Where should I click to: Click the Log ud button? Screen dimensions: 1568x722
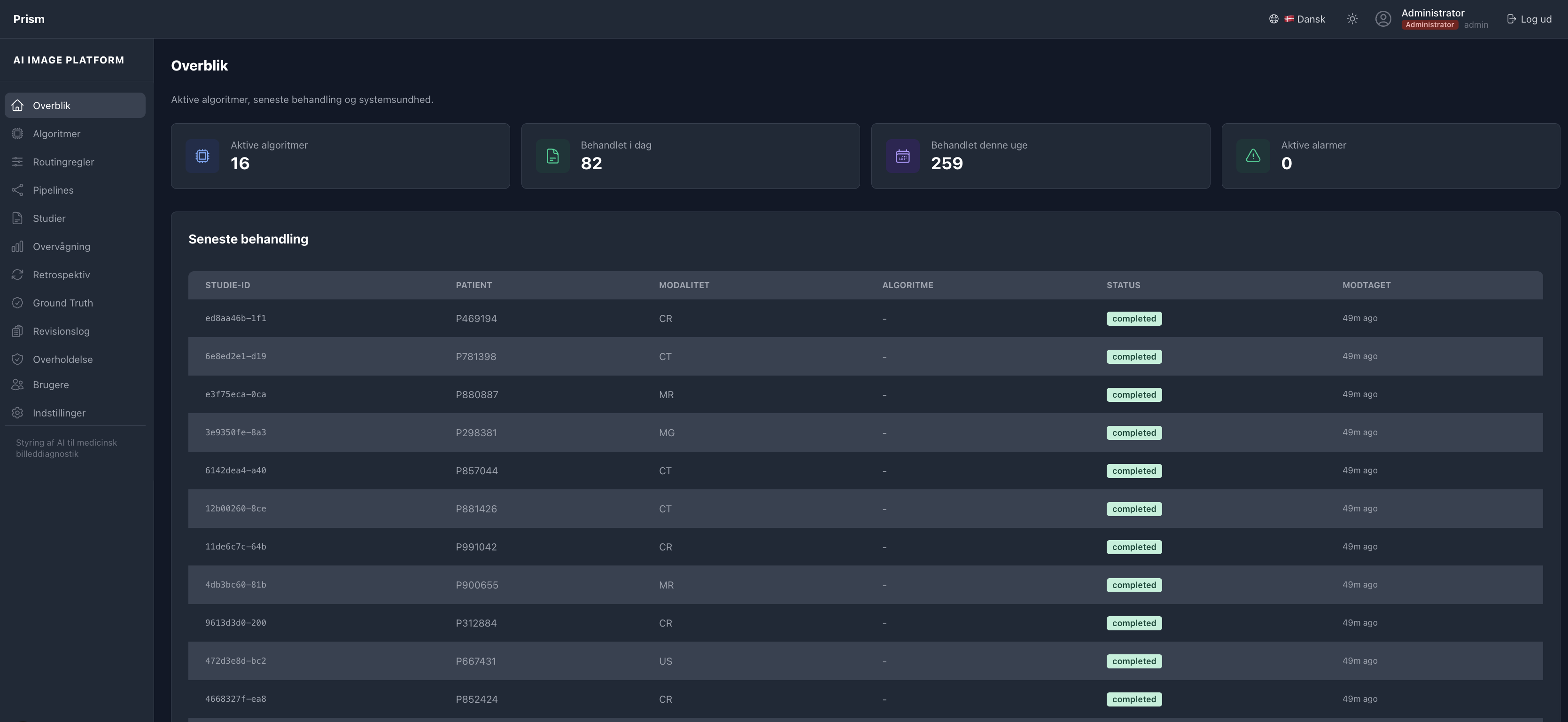coord(1529,19)
